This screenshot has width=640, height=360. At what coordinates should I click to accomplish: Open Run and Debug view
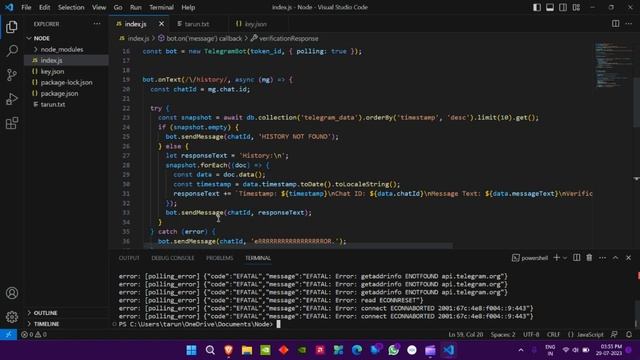point(12,99)
